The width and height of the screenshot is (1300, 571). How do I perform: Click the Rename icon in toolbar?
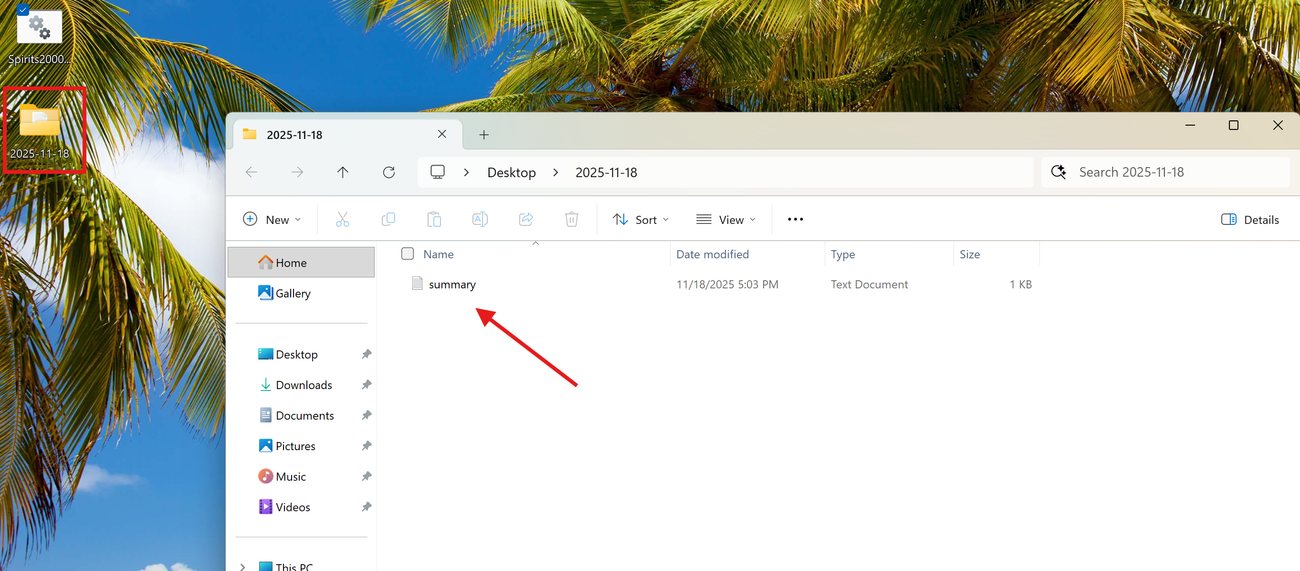tap(480, 219)
